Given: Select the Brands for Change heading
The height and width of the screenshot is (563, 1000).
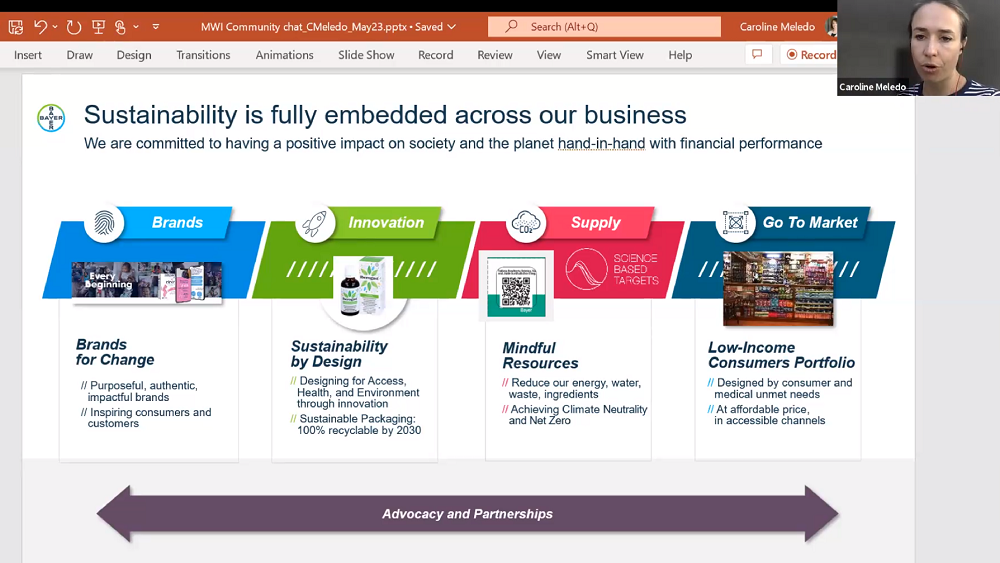Looking at the screenshot, I should tap(115, 352).
